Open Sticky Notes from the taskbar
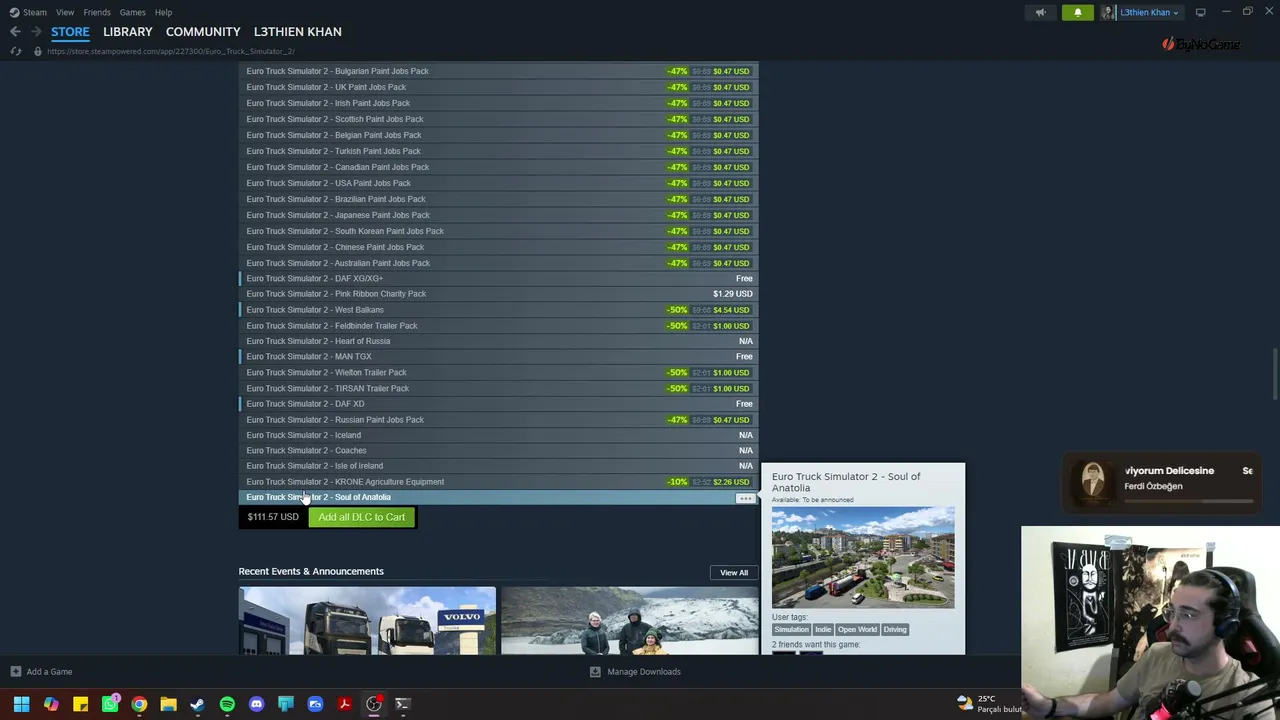The image size is (1280, 720). coord(80,704)
